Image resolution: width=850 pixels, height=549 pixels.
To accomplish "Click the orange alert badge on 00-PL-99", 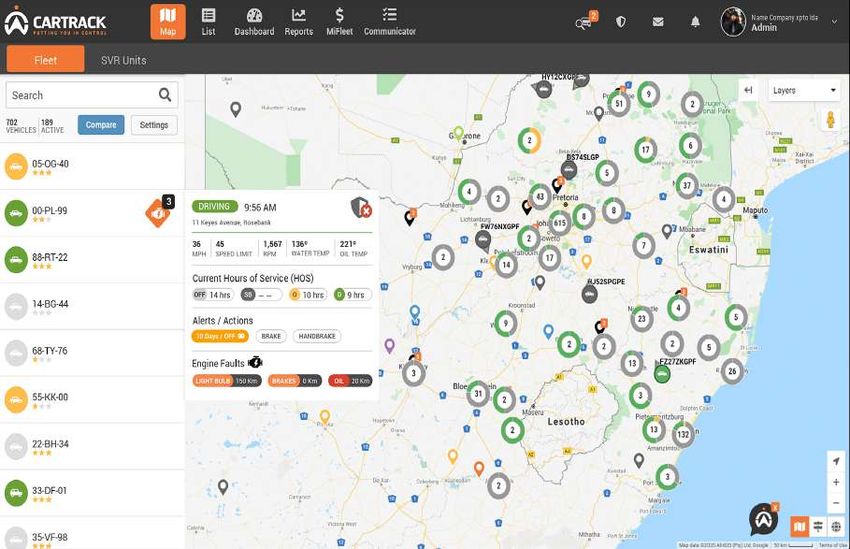I will [x=158, y=212].
